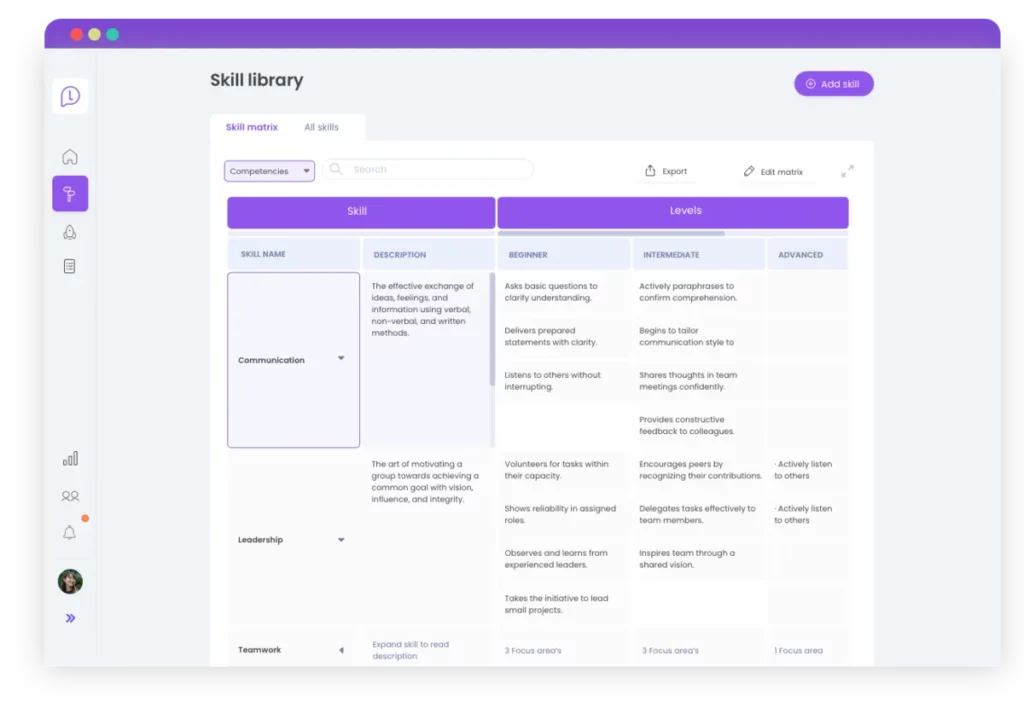Open the document notes icon in sidebar

coord(70,265)
